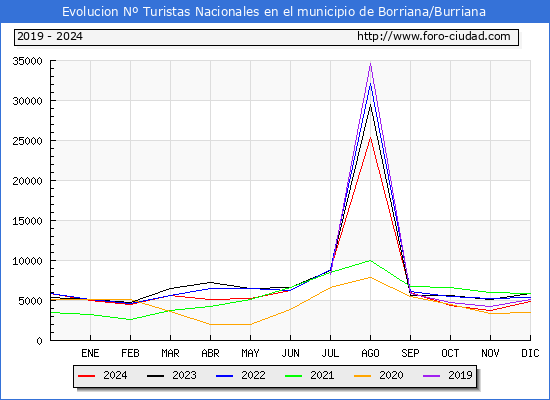Screen dimensions: 550x400
Task: Click the ENE month axis label
Action: tap(90, 353)
